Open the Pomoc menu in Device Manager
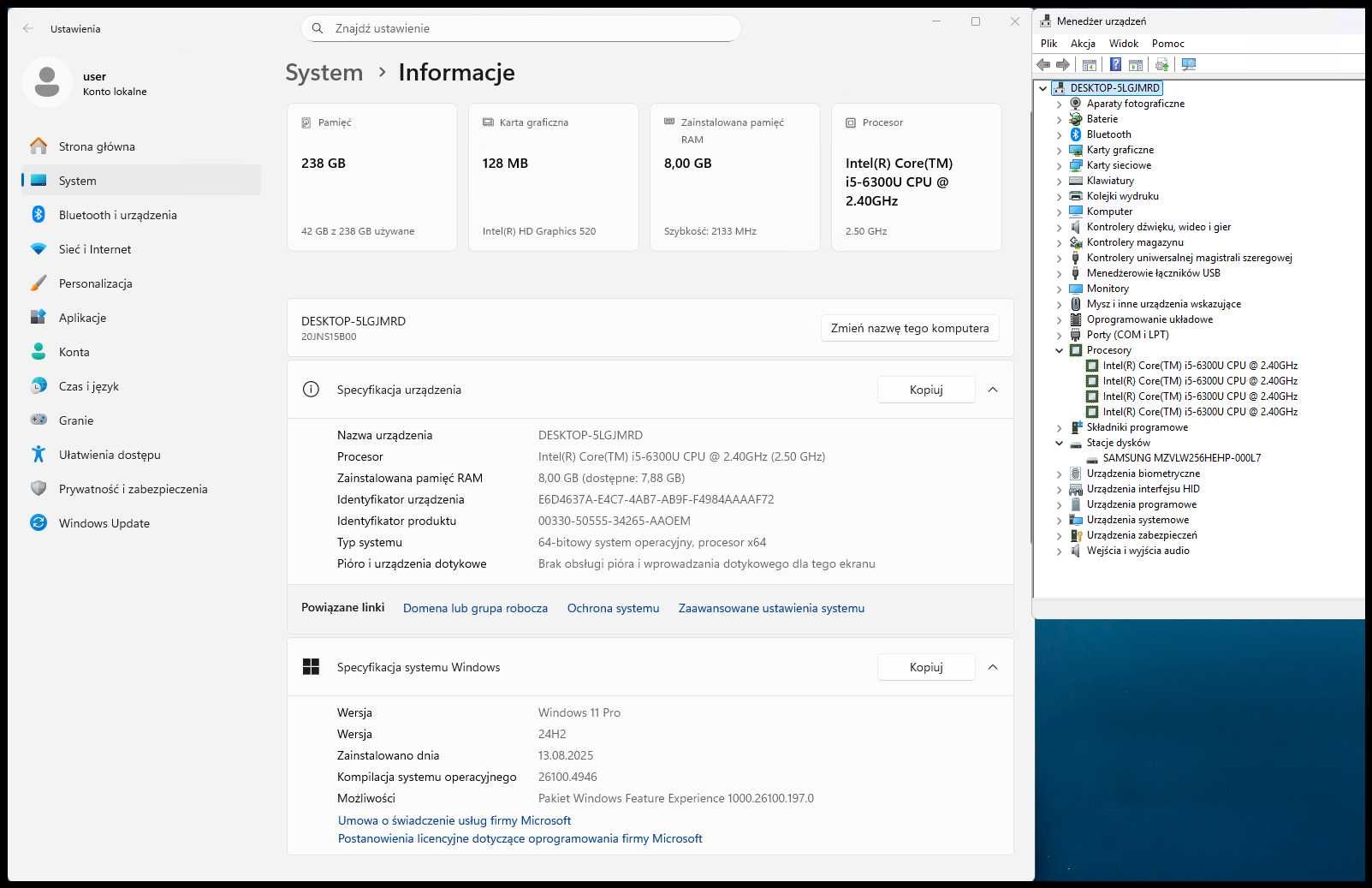Screen dimensions: 1372x888 tap(1167, 44)
